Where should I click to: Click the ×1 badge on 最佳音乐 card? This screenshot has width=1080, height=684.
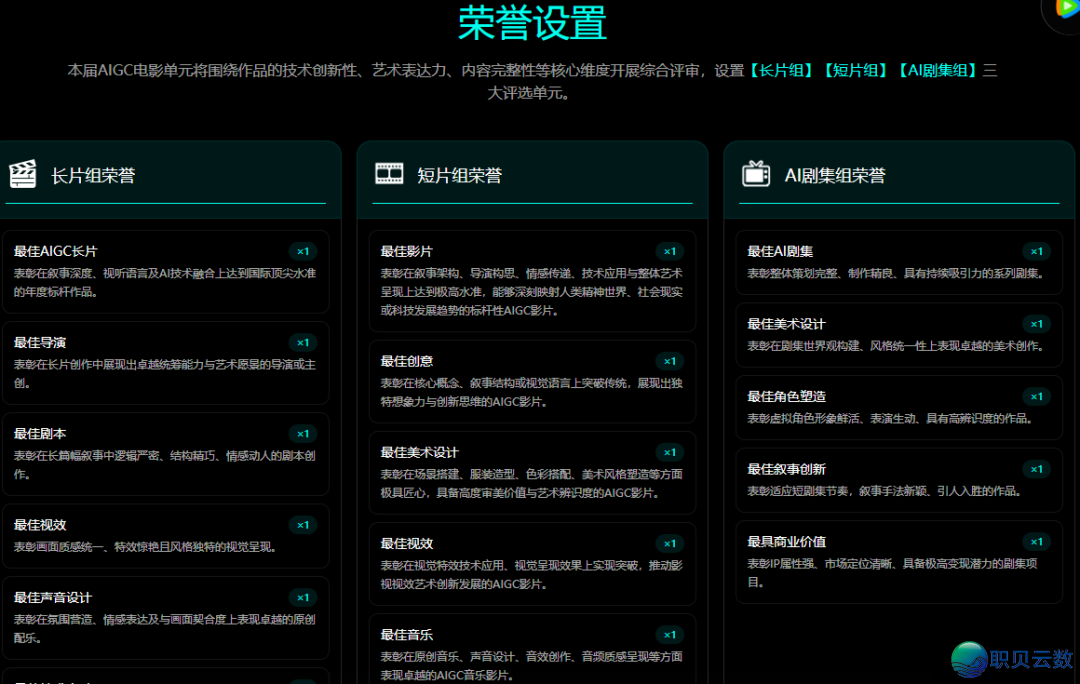pos(669,634)
